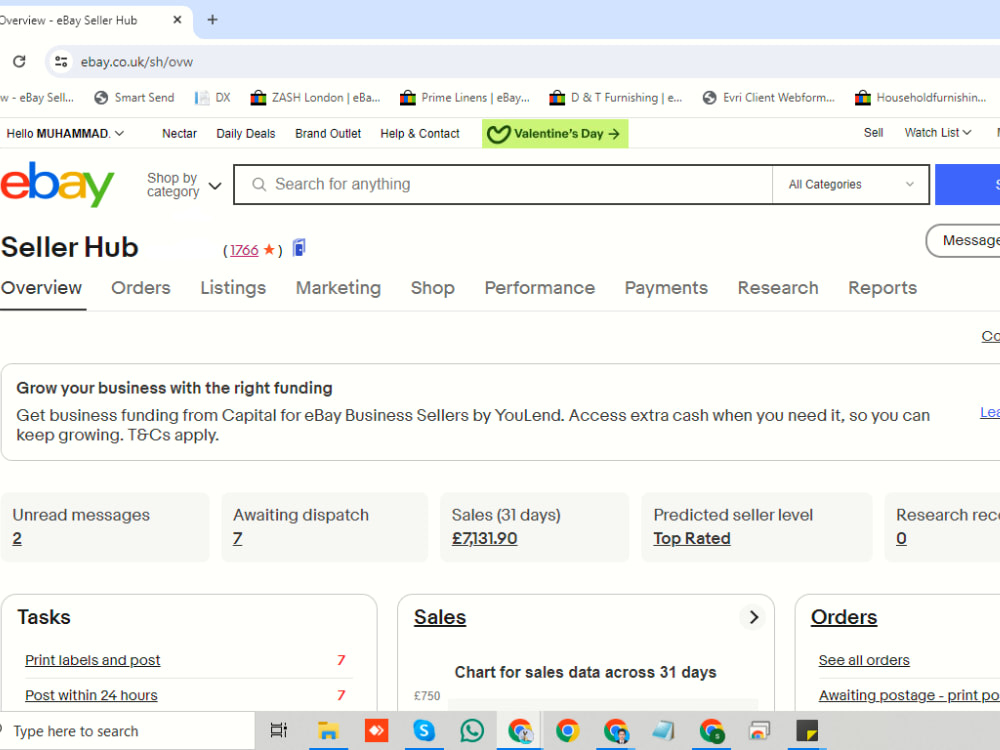Close the eBay Seller Hub tab

click(177, 20)
